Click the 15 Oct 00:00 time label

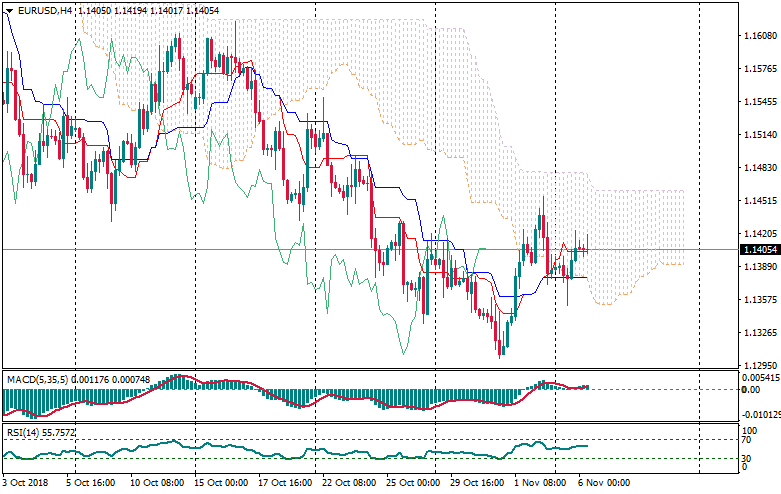[x=221, y=482]
